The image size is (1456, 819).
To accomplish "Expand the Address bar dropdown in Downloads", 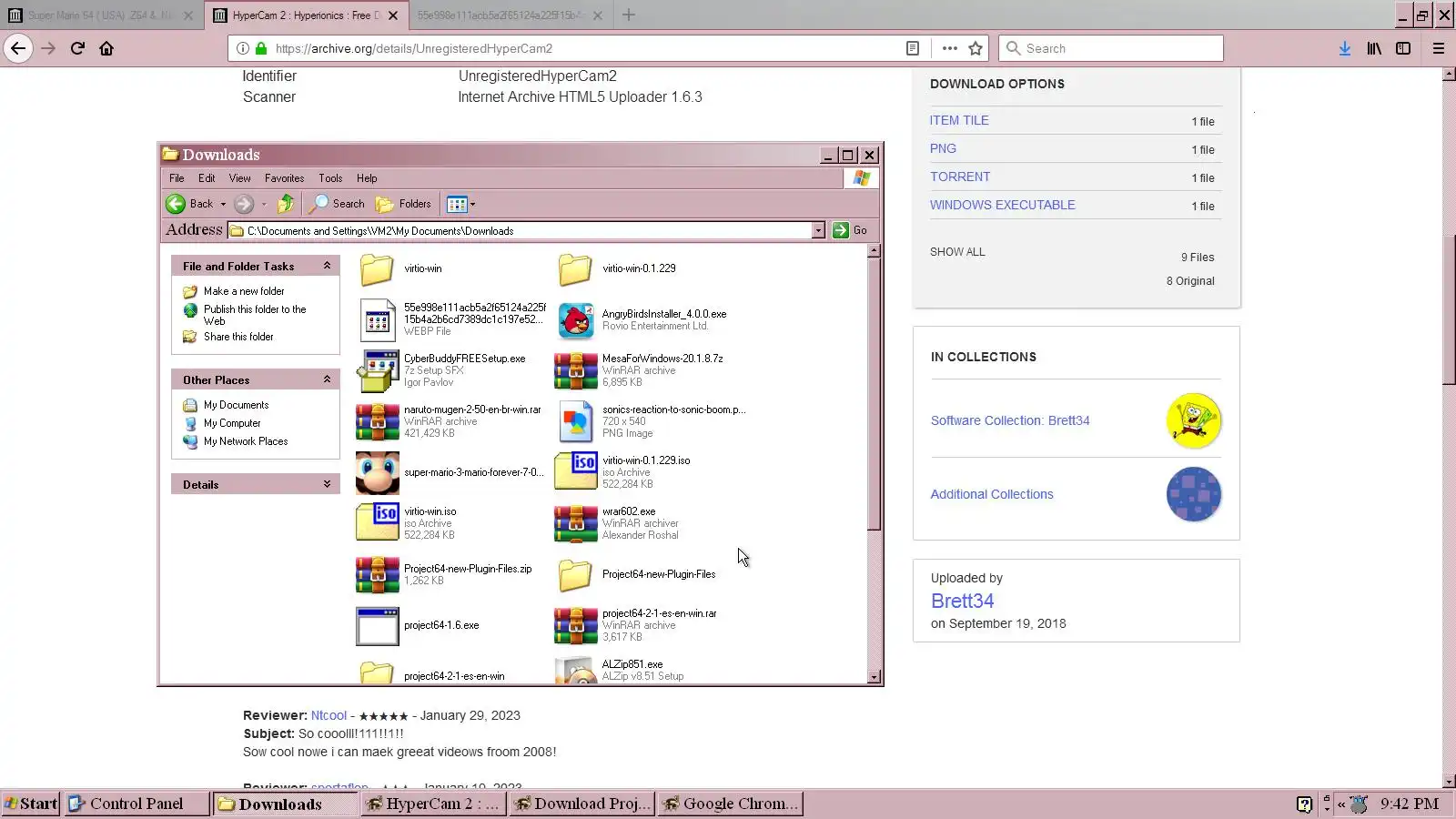I will pos(818,230).
